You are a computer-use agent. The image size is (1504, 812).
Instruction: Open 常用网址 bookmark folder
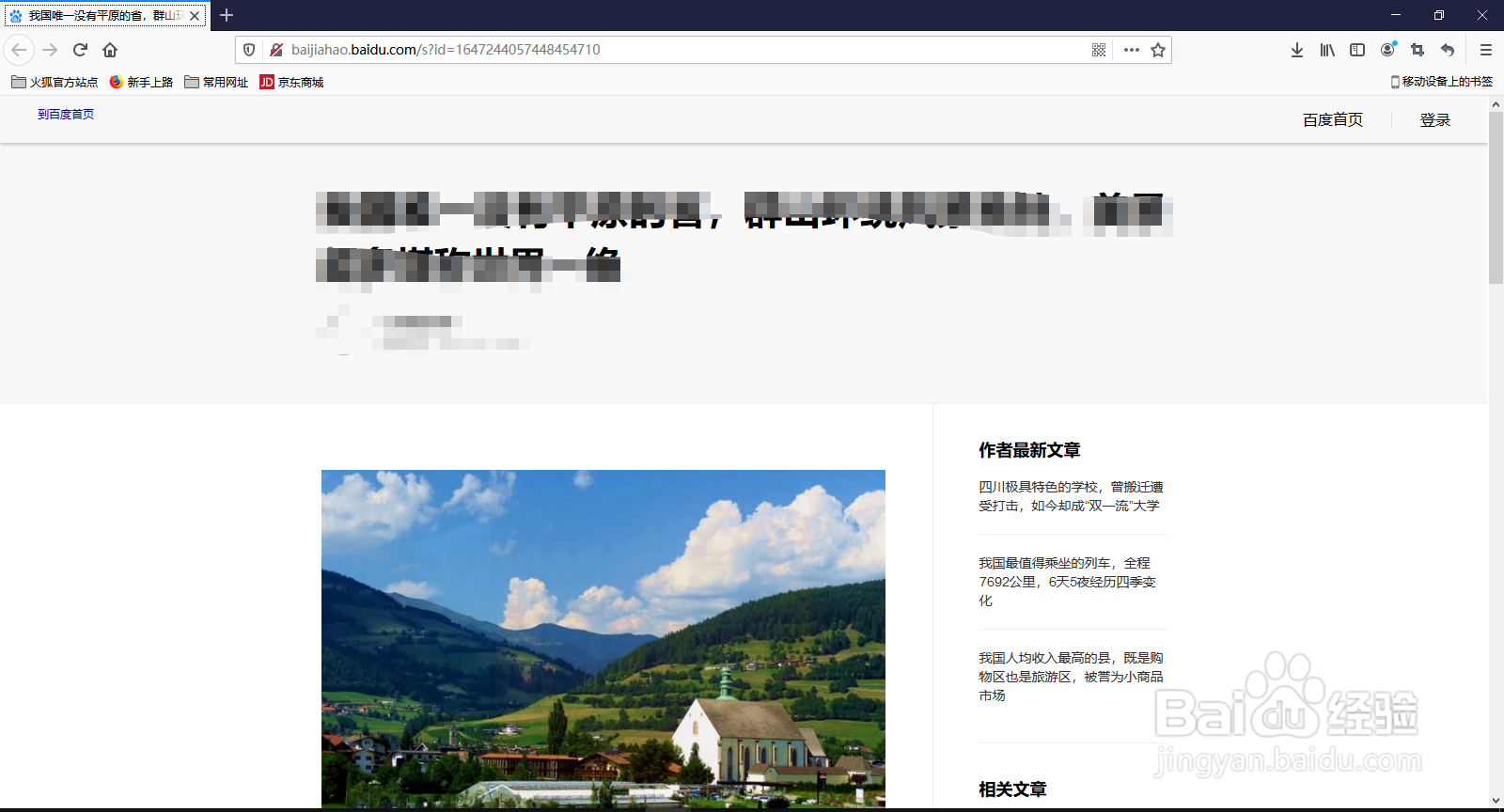click(x=216, y=83)
